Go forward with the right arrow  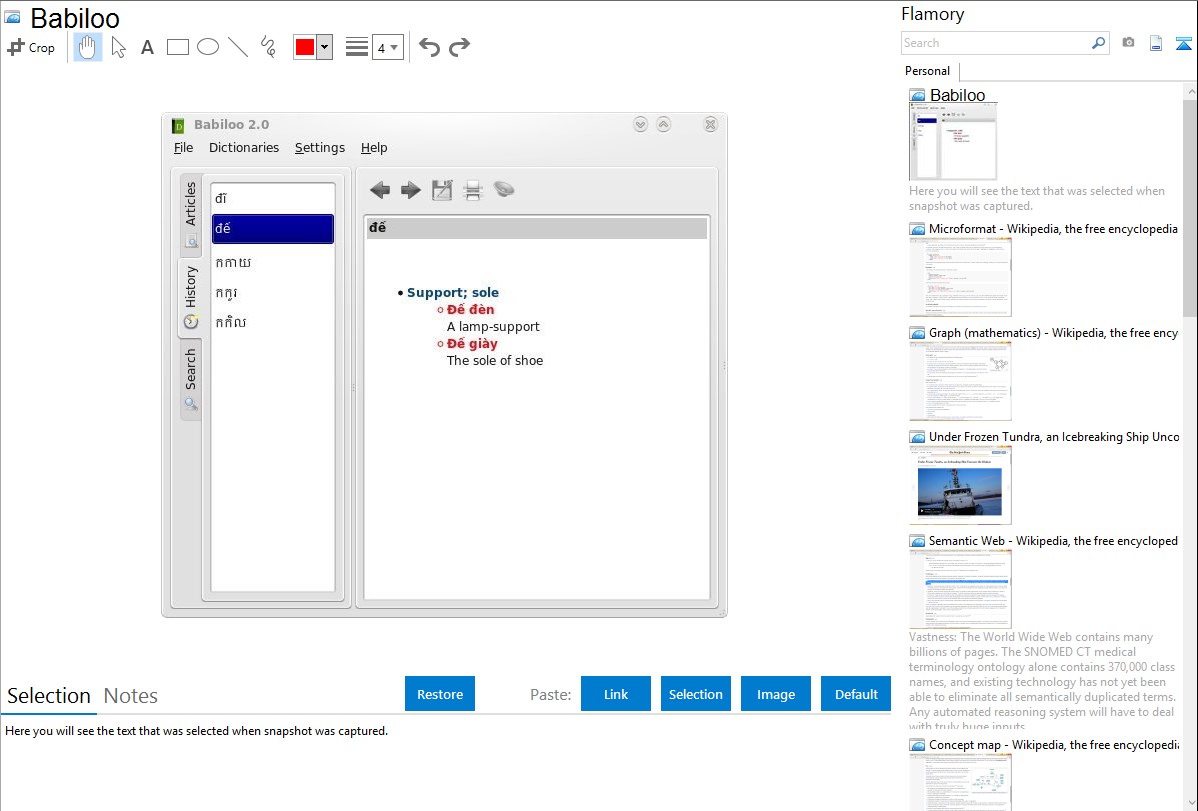click(x=411, y=190)
